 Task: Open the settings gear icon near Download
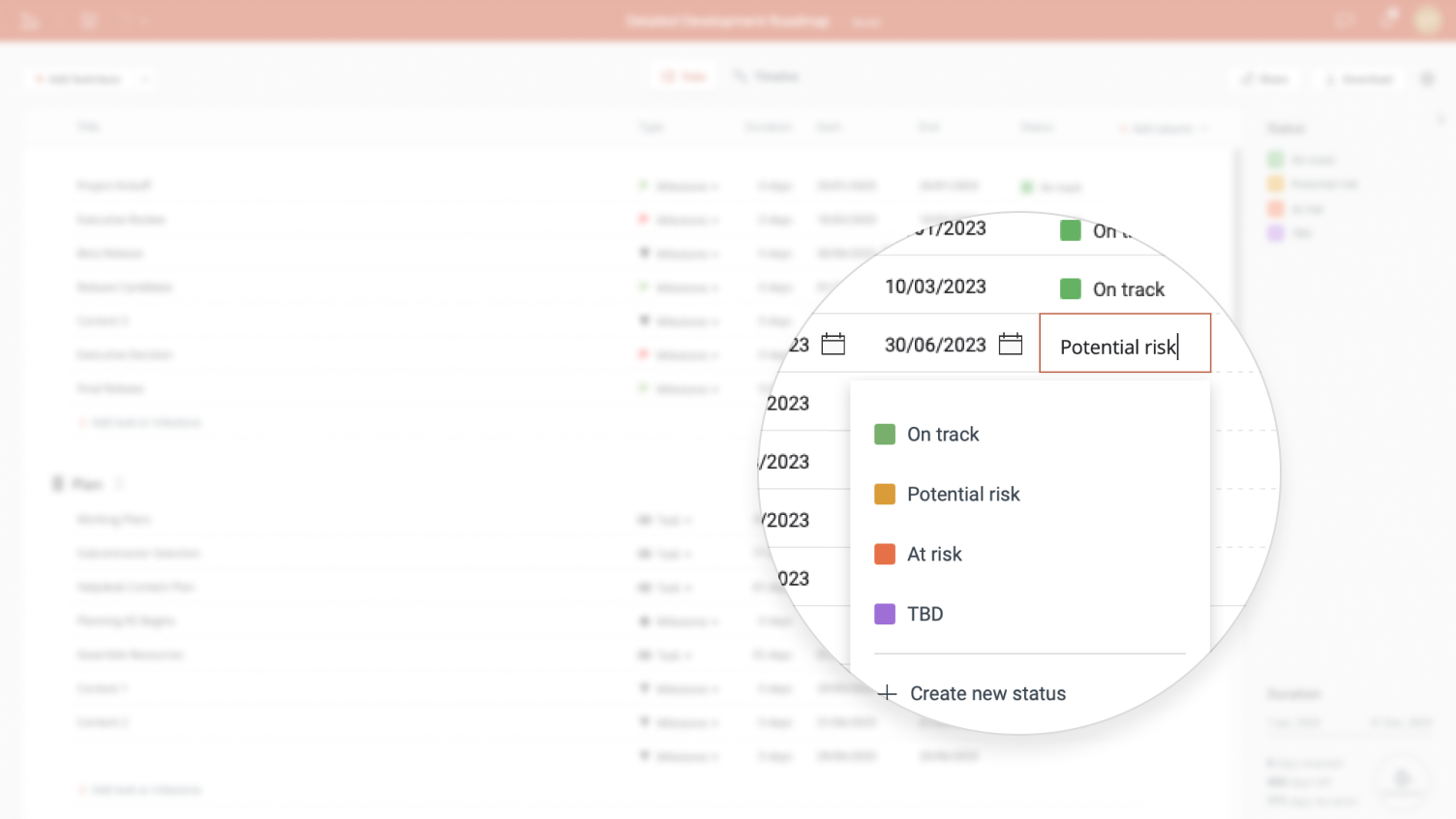tap(1428, 78)
